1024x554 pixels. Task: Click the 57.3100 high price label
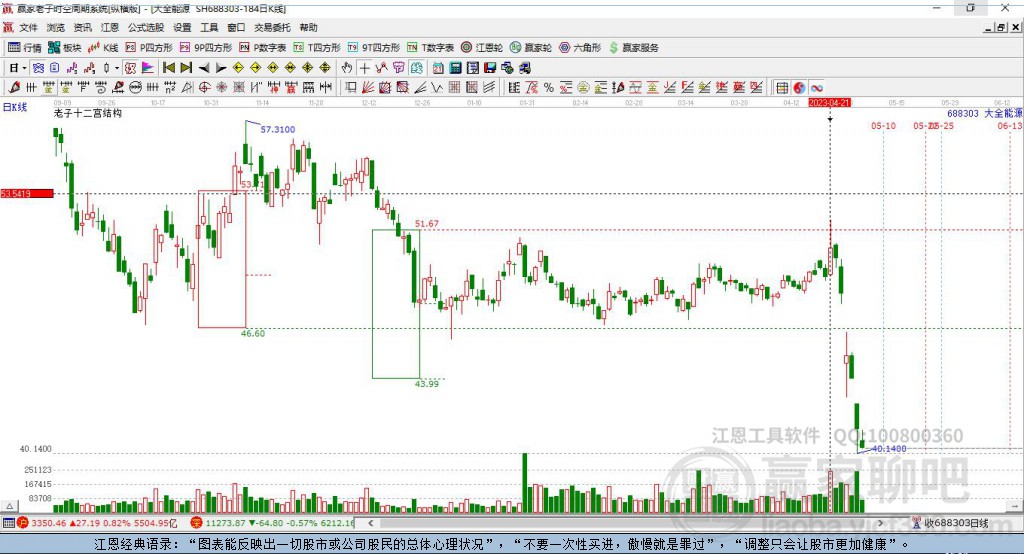(278, 129)
